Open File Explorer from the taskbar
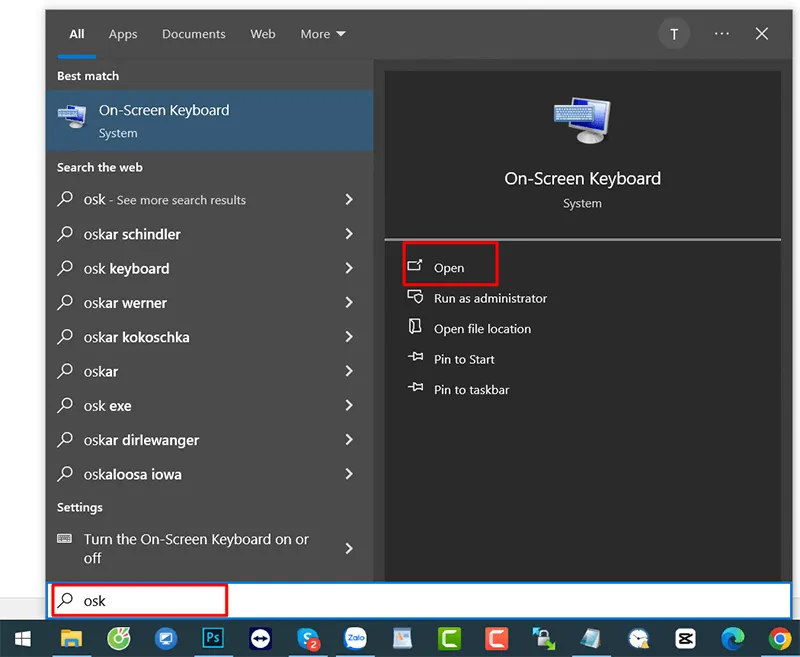This screenshot has height=657, width=800. coord(71,638)
